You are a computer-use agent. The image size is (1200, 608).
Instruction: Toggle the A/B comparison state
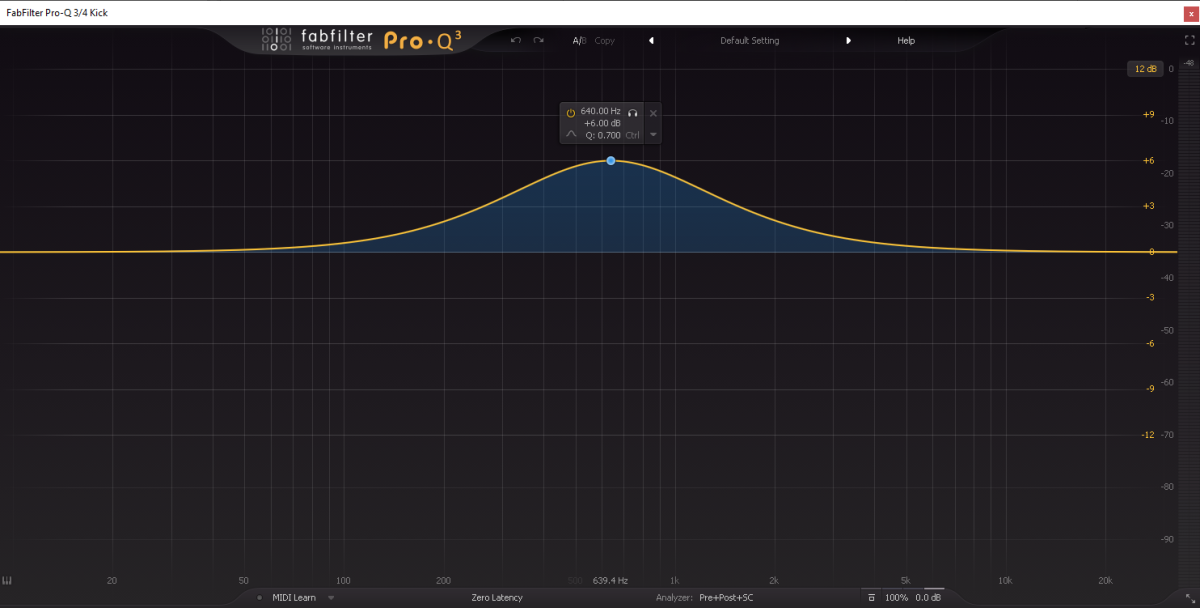click(579, 41)
